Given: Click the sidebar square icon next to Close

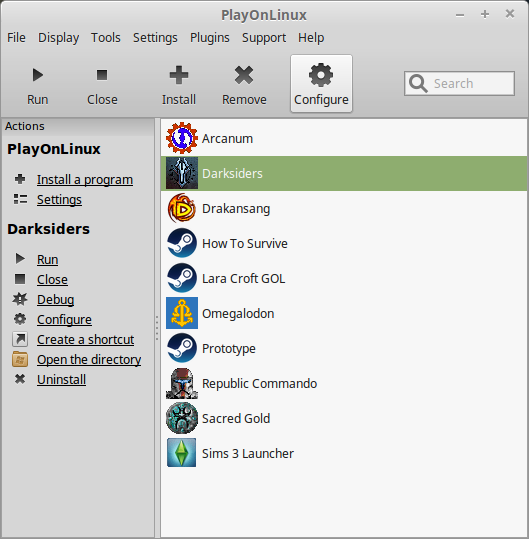Looking at the screenshot, I should tap(20, 279).
